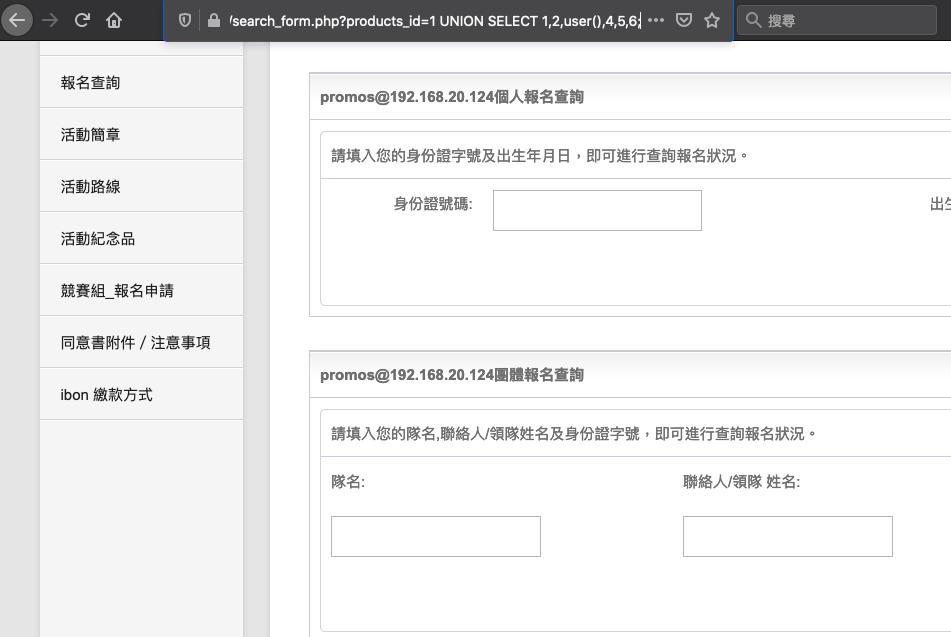Select the 團體報名查詢 panel heading
951x637 pixels.
(452, 375)
